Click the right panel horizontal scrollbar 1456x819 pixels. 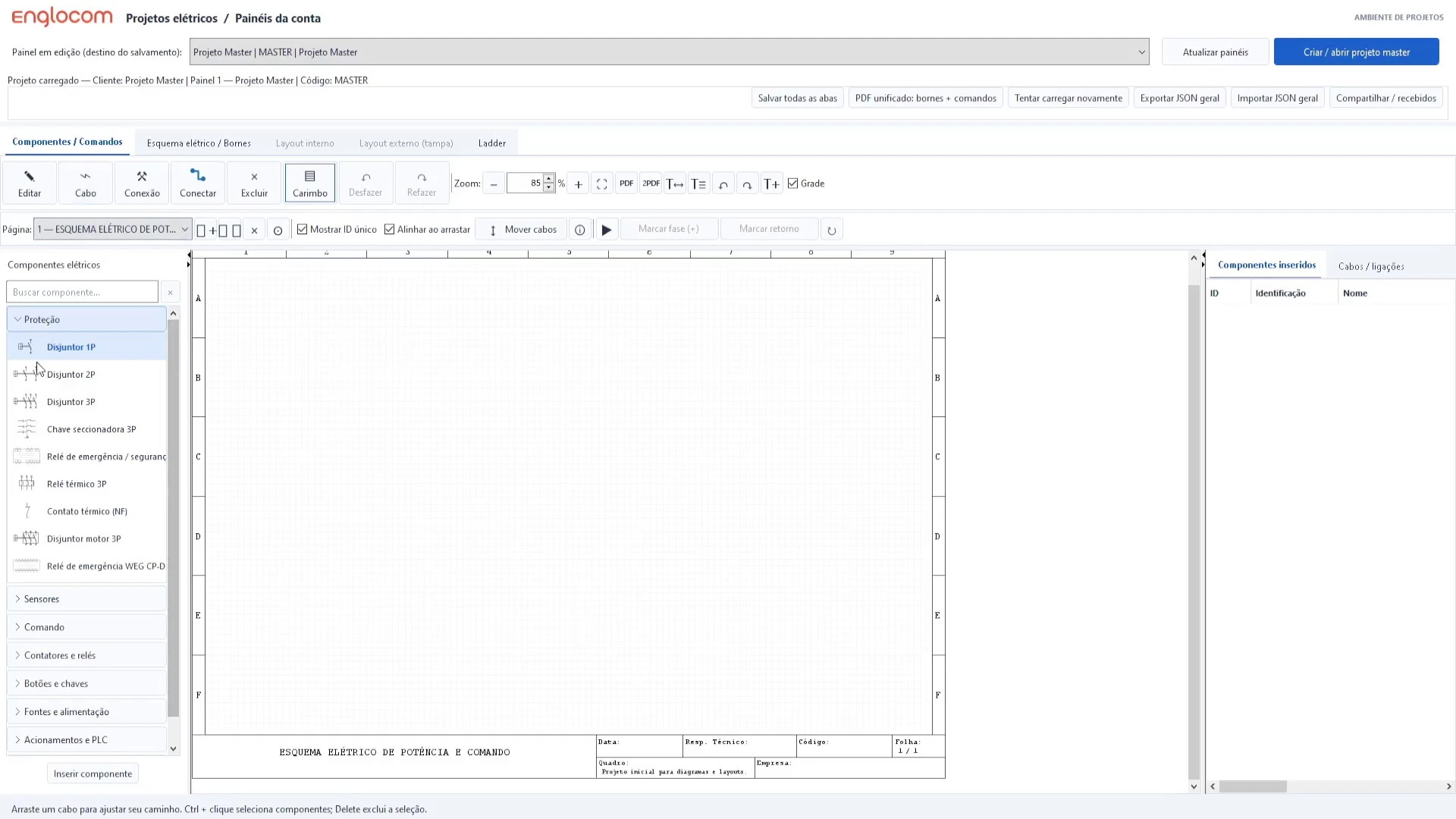[1253, 786]
